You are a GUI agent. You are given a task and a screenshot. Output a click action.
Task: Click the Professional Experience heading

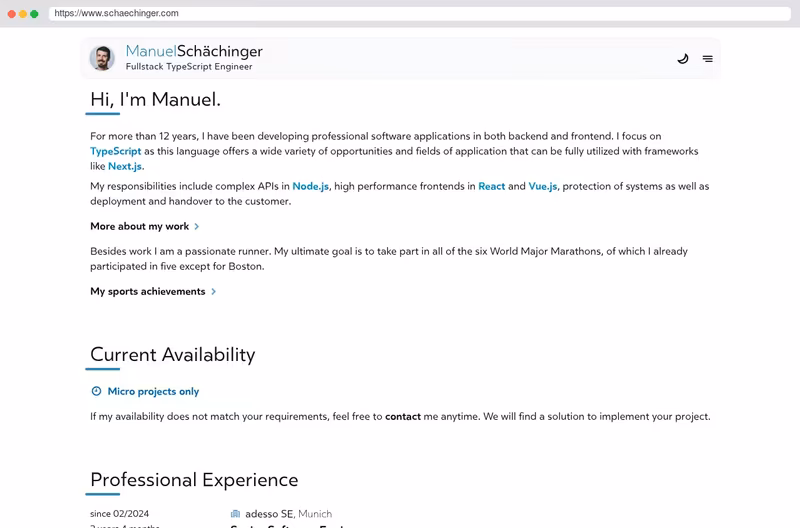[194, 480]
